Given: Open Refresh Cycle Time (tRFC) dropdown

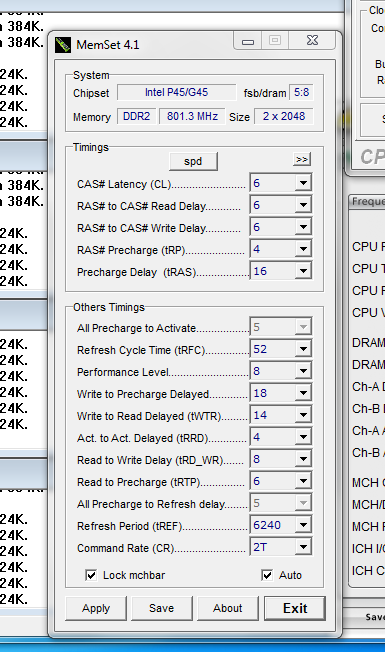Looking at the screenshot, I should (304, 349).
